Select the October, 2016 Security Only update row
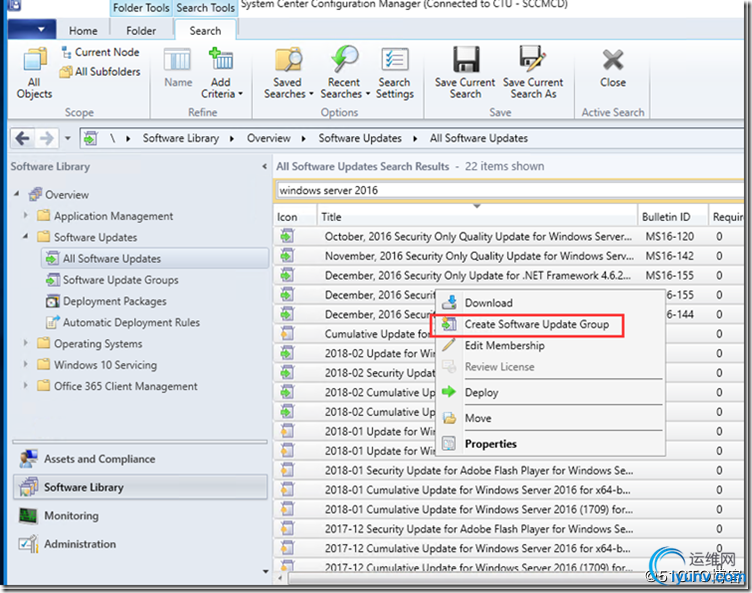 [508, 237]
